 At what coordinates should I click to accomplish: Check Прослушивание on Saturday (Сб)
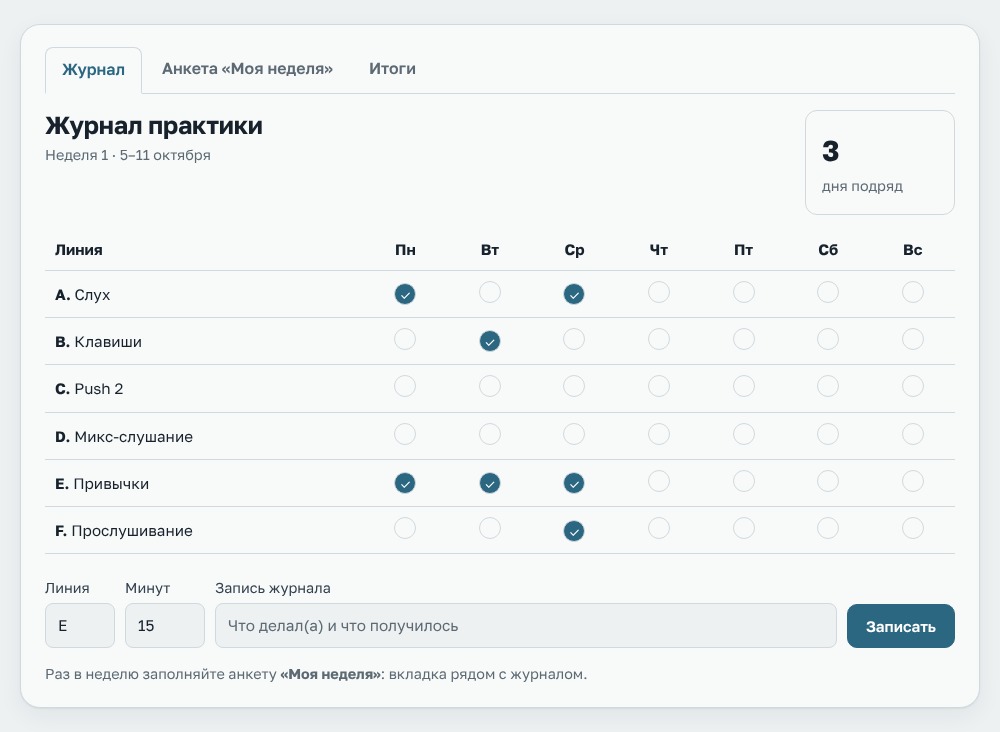[828, 529]
